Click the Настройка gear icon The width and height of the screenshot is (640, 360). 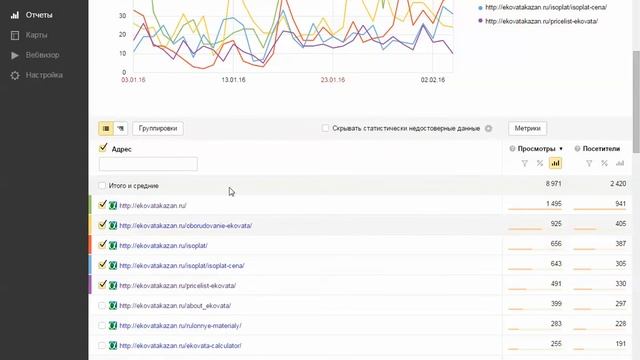click(15, 75)
